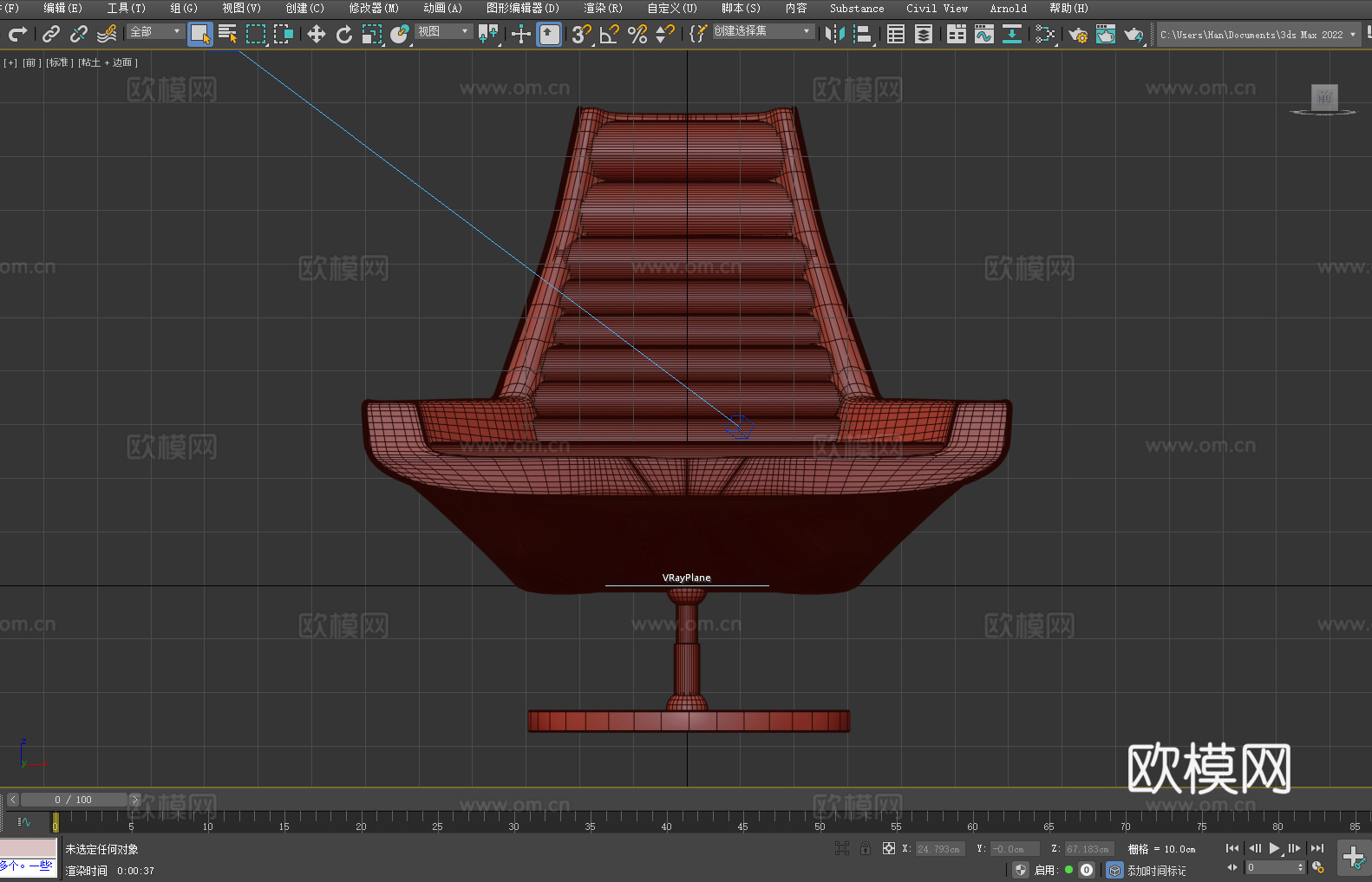
Task: Open the selection filter '全部' dropdown
Action: tap(154, 31)
